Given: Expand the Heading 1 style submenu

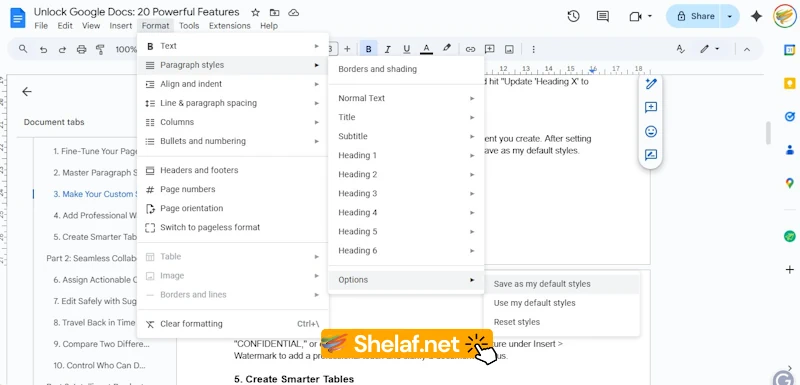Looking at the screenshot, I should [406, 156].
